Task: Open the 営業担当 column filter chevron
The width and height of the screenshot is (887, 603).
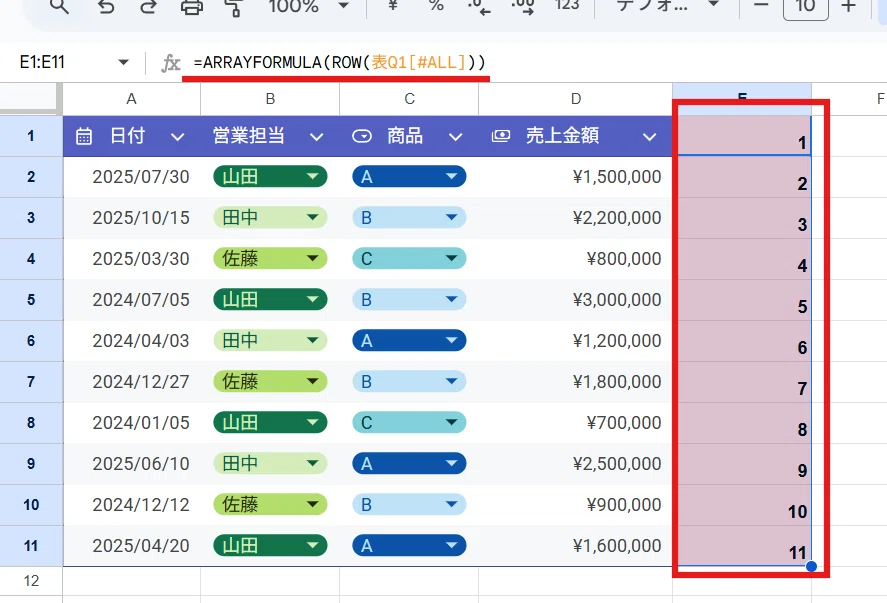Action: (x=317, y=137)
